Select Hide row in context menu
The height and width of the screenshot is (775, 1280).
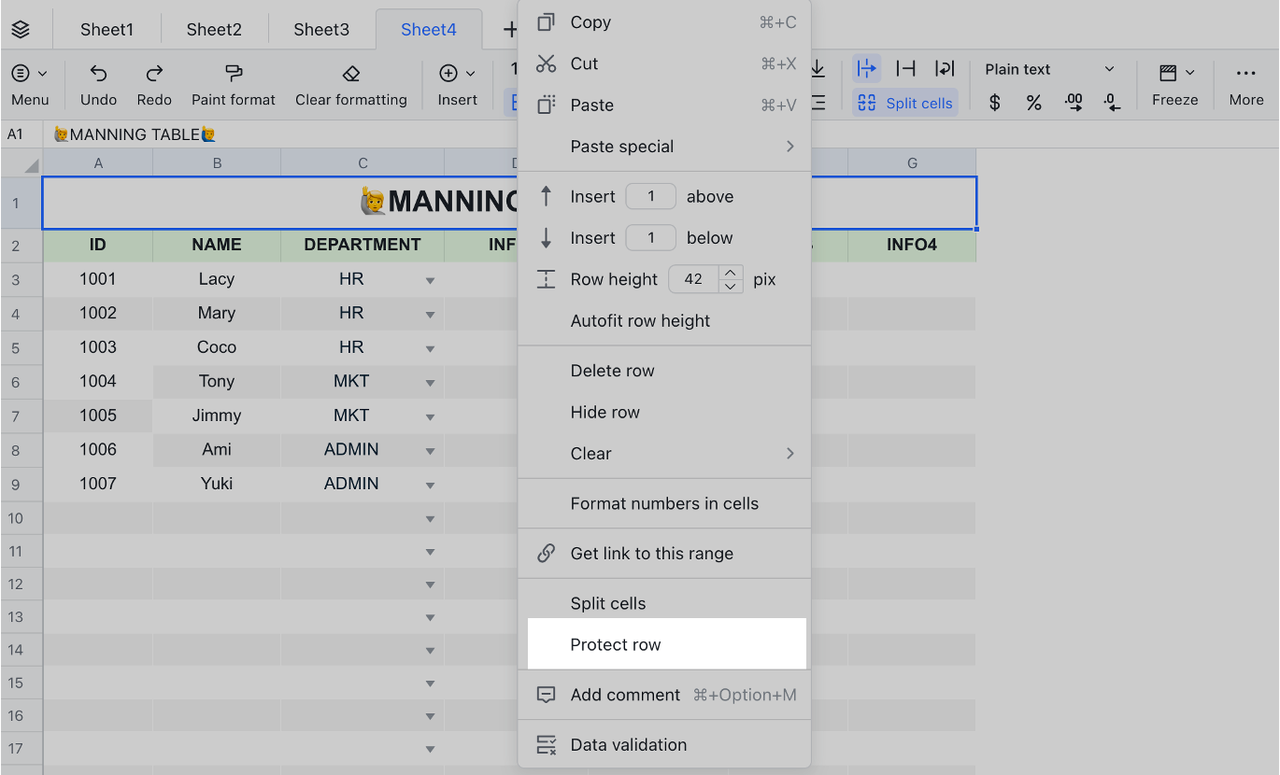(x=605, y=412)
